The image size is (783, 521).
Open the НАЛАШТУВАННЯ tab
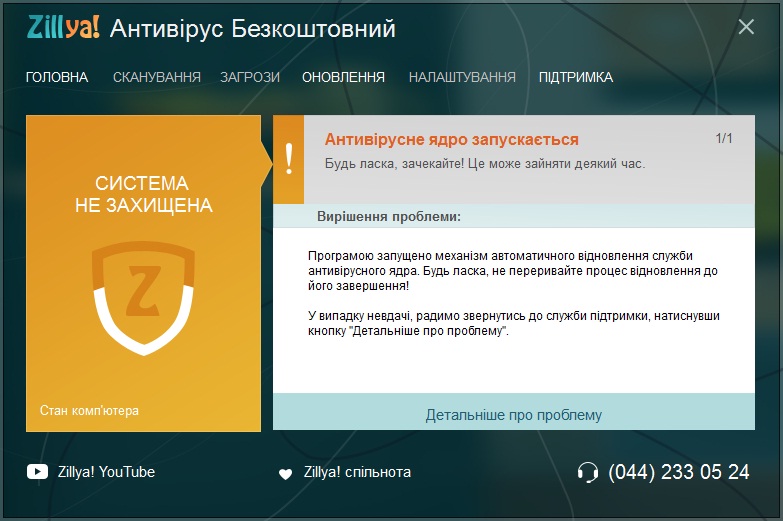(462, 77)
